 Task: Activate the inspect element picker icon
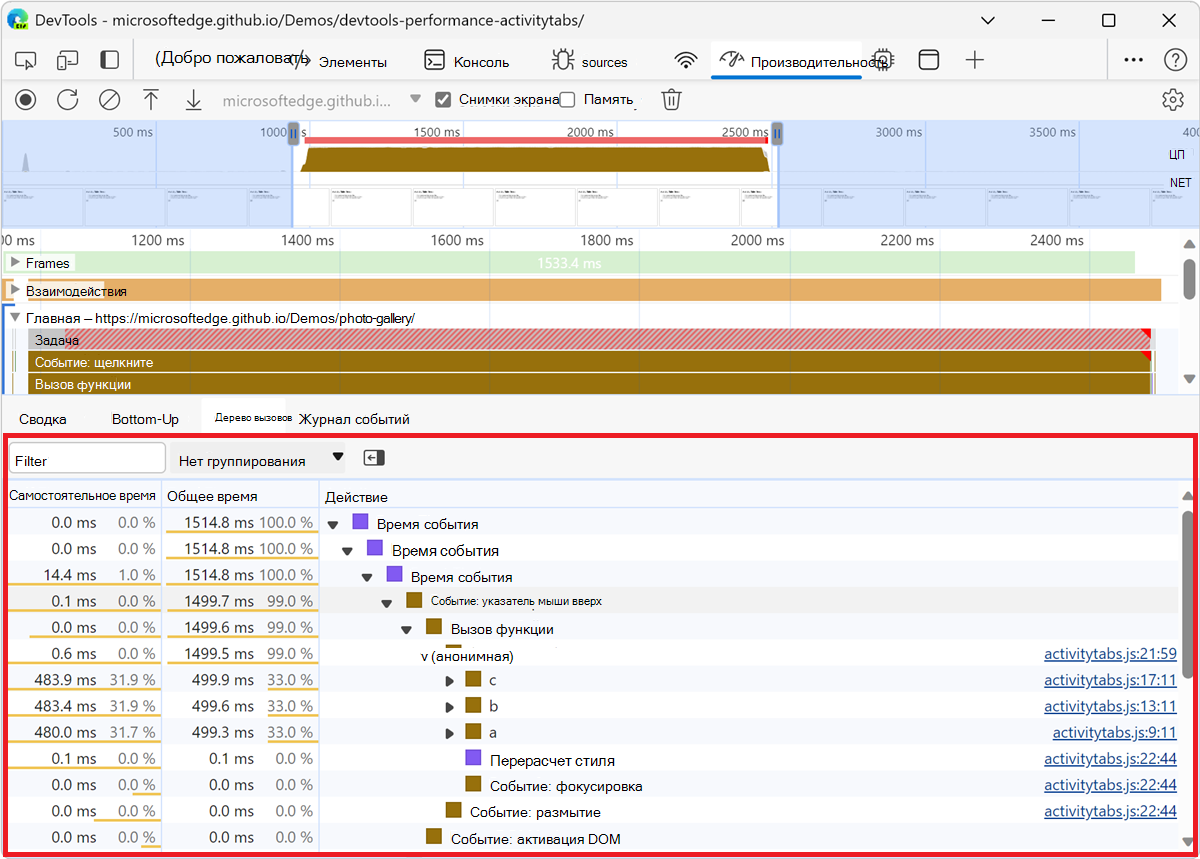pyautogui.click(x=26, y=61)
